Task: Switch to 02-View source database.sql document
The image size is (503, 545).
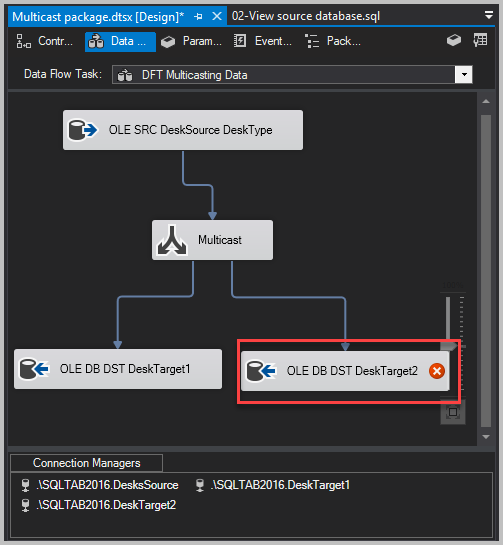Action: click(x=306, y=16)
